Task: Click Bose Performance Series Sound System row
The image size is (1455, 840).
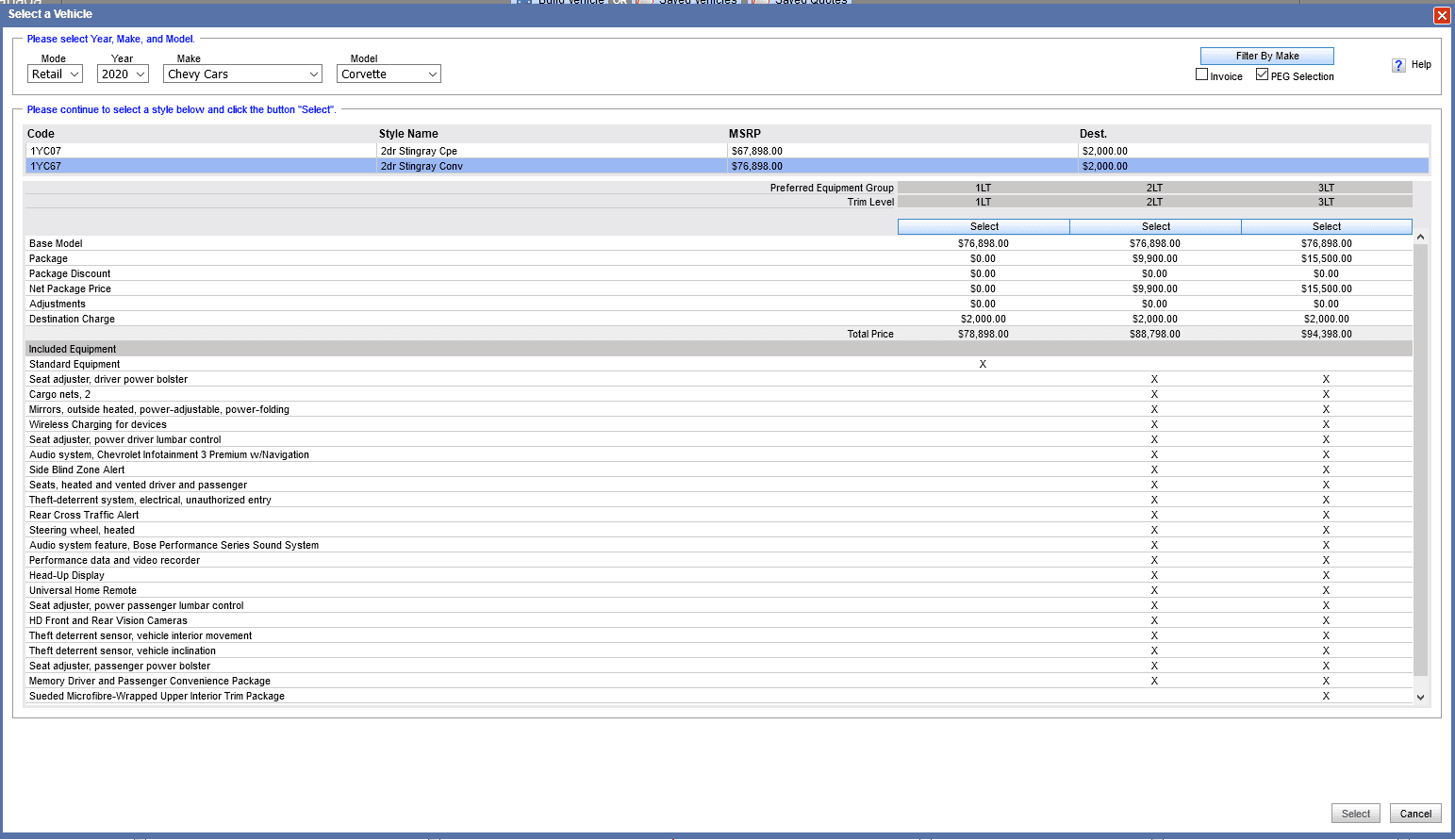Action: [719, 545]
